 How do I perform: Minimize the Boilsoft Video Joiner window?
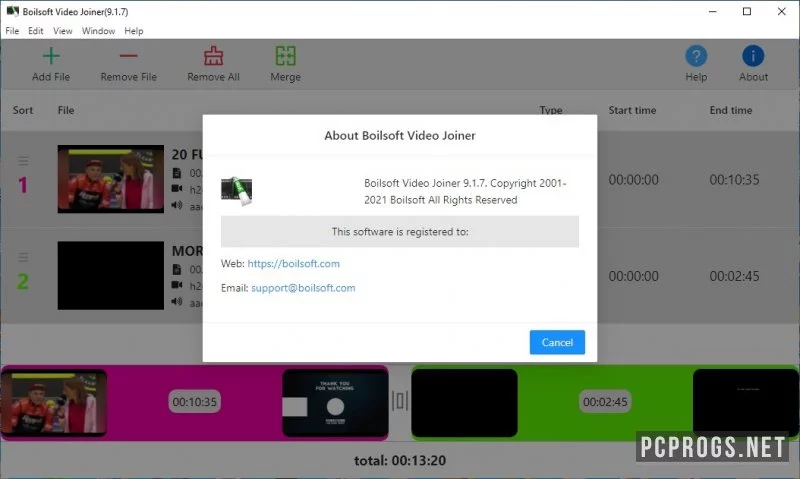713,11
